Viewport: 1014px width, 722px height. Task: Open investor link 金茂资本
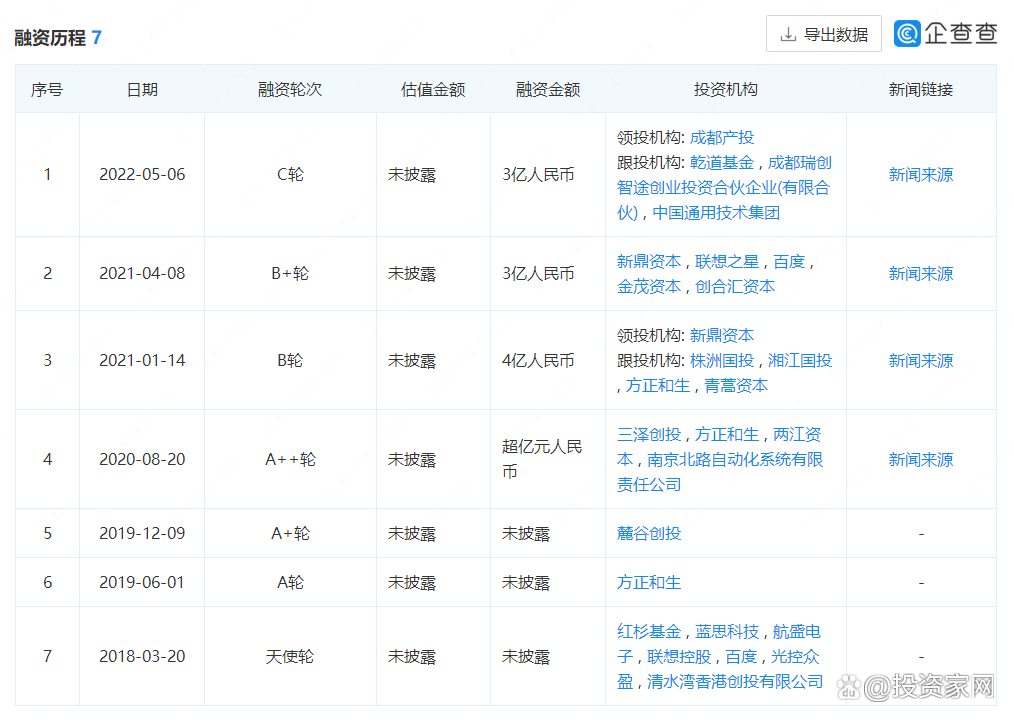pos(649,286)
